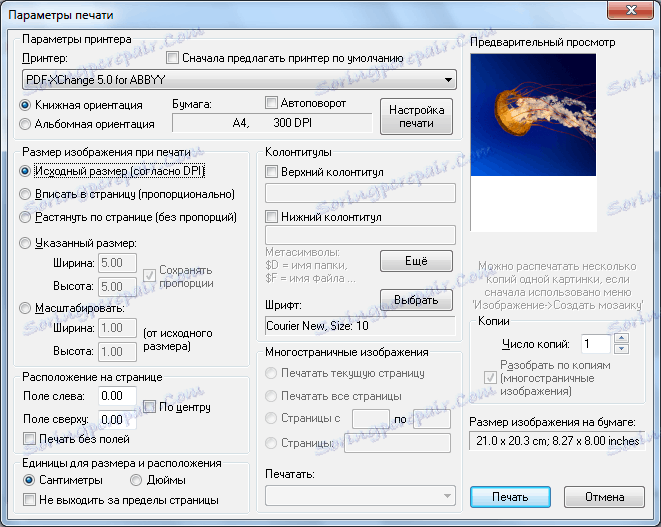Select Указанный размер radio button
This screenshot has width=661, height=527.
25,243
